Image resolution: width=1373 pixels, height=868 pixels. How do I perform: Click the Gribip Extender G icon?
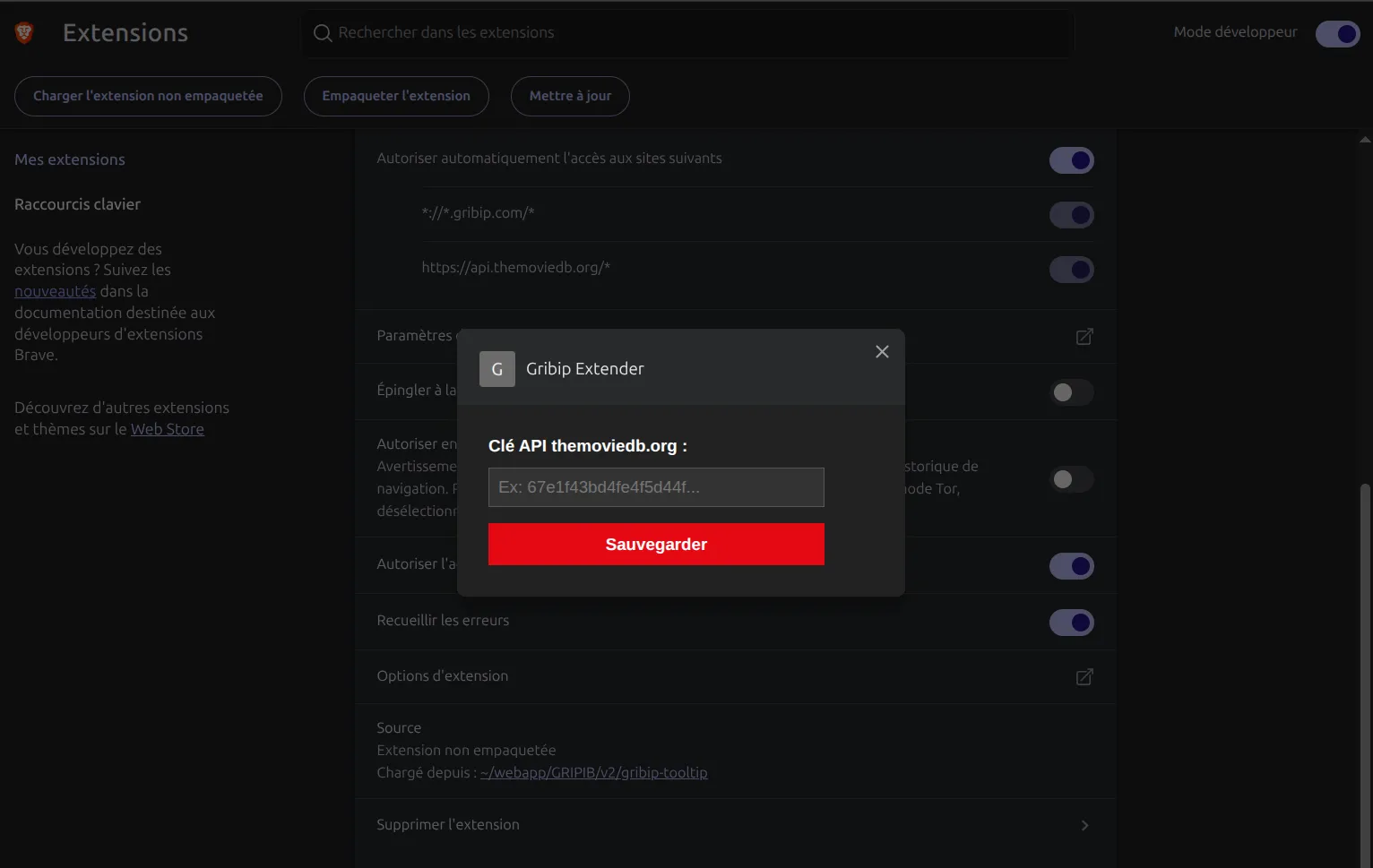tap(497, 369)
